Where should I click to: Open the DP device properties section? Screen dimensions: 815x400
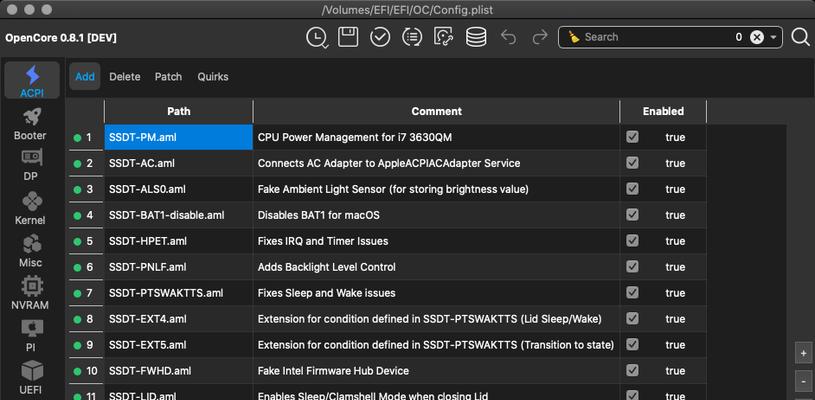(31, 164)
